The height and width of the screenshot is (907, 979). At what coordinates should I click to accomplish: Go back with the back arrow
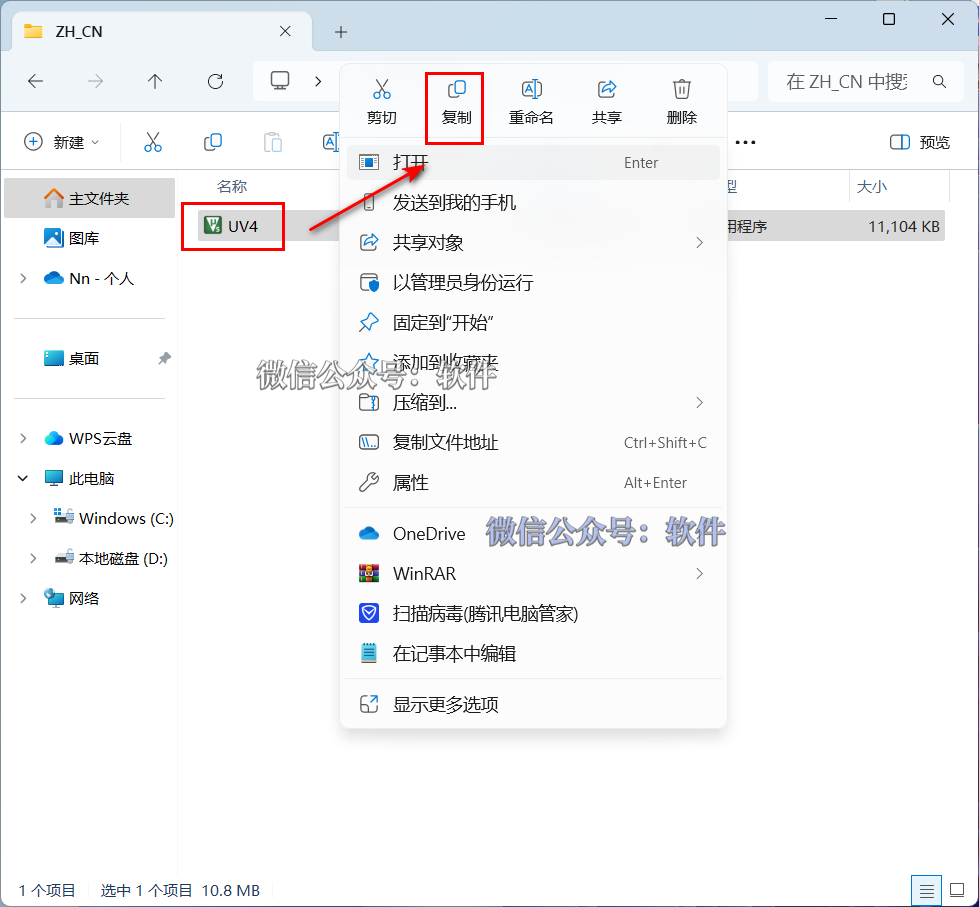[x=36, y=81]
